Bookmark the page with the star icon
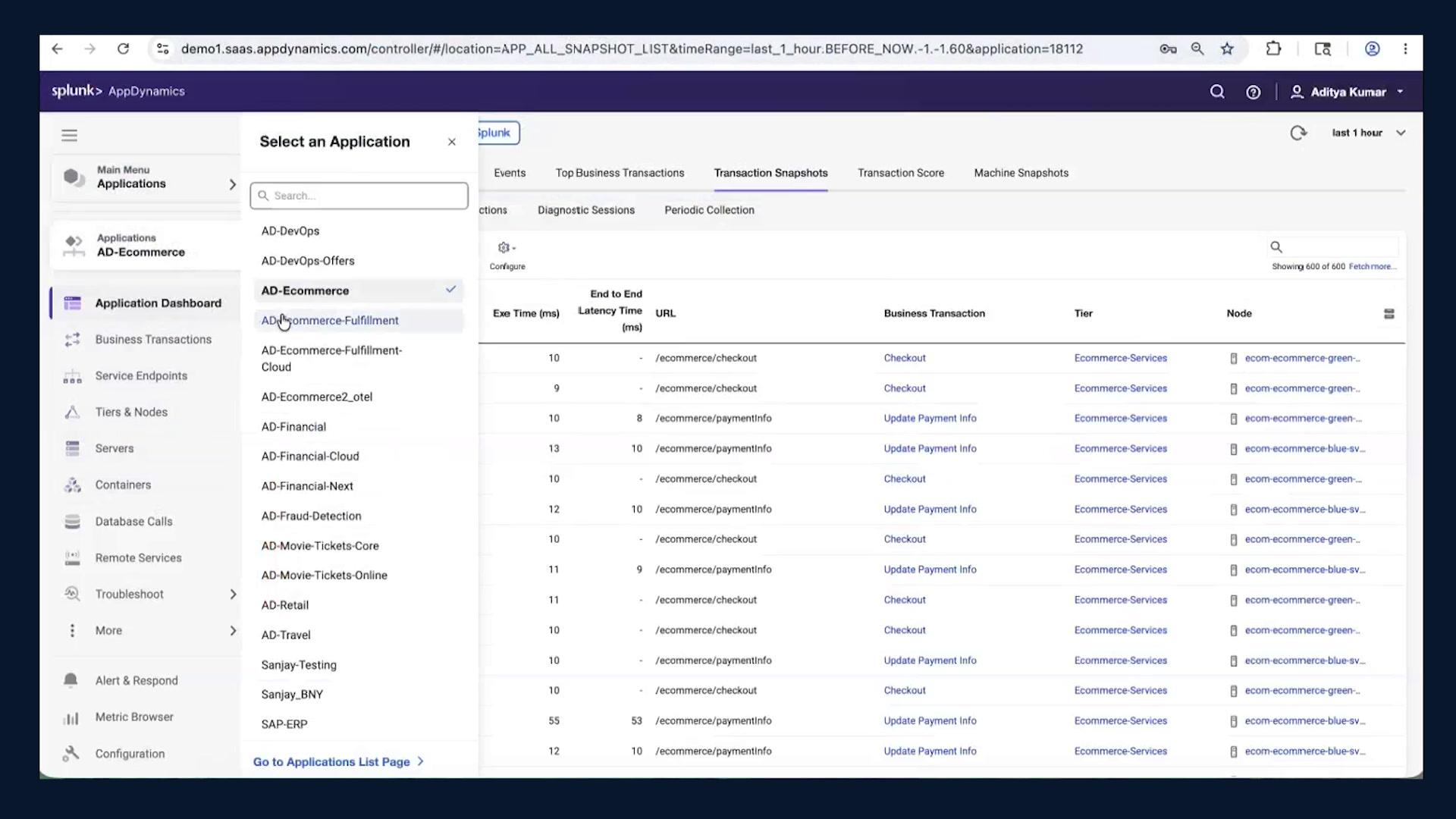 pos(1227,49)
